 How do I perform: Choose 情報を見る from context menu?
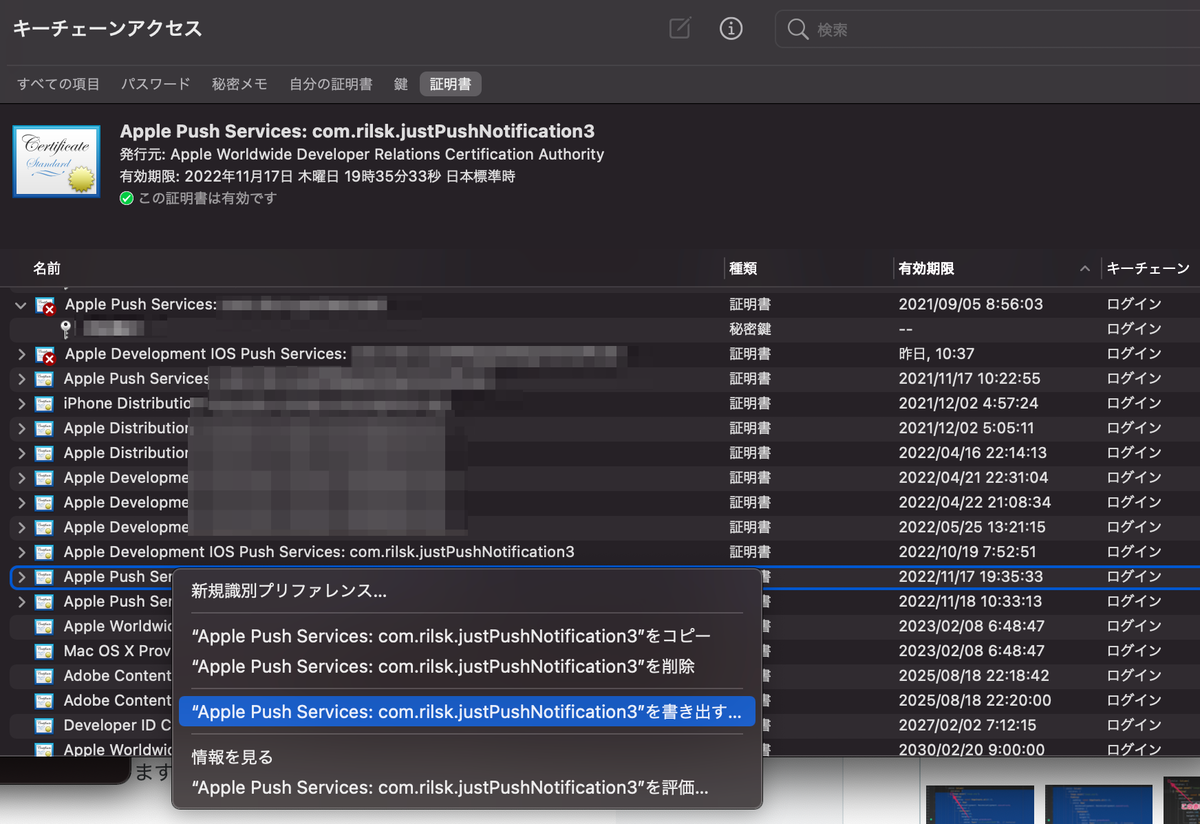(x=467, y=758)
